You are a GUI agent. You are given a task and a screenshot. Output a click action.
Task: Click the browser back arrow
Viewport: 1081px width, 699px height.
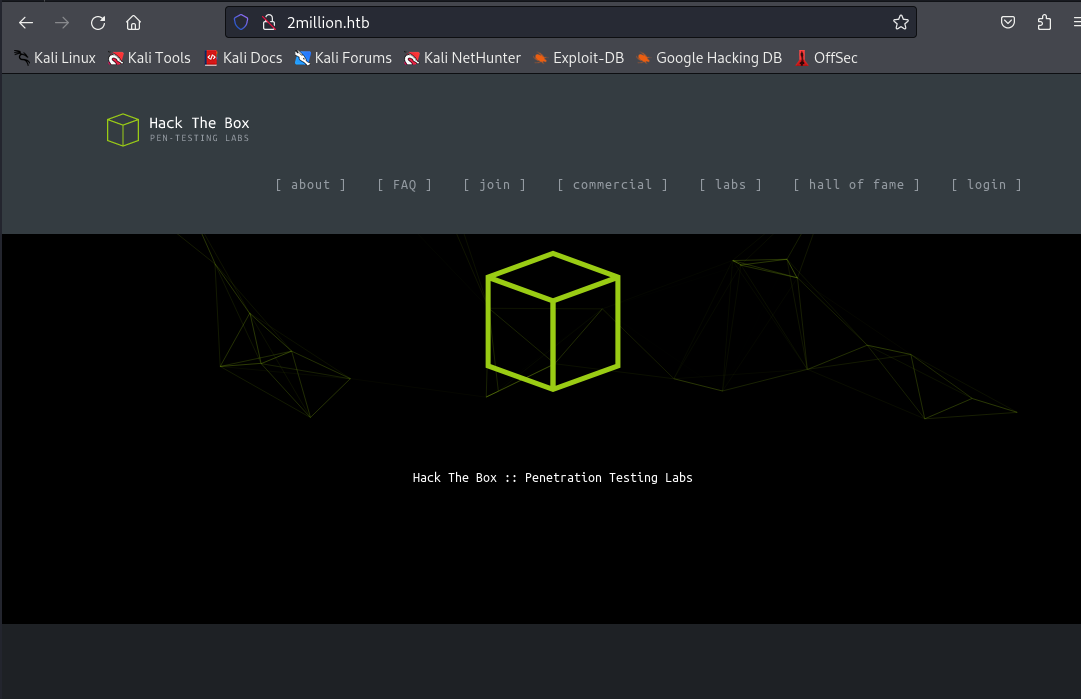click(x=26, y=23)
